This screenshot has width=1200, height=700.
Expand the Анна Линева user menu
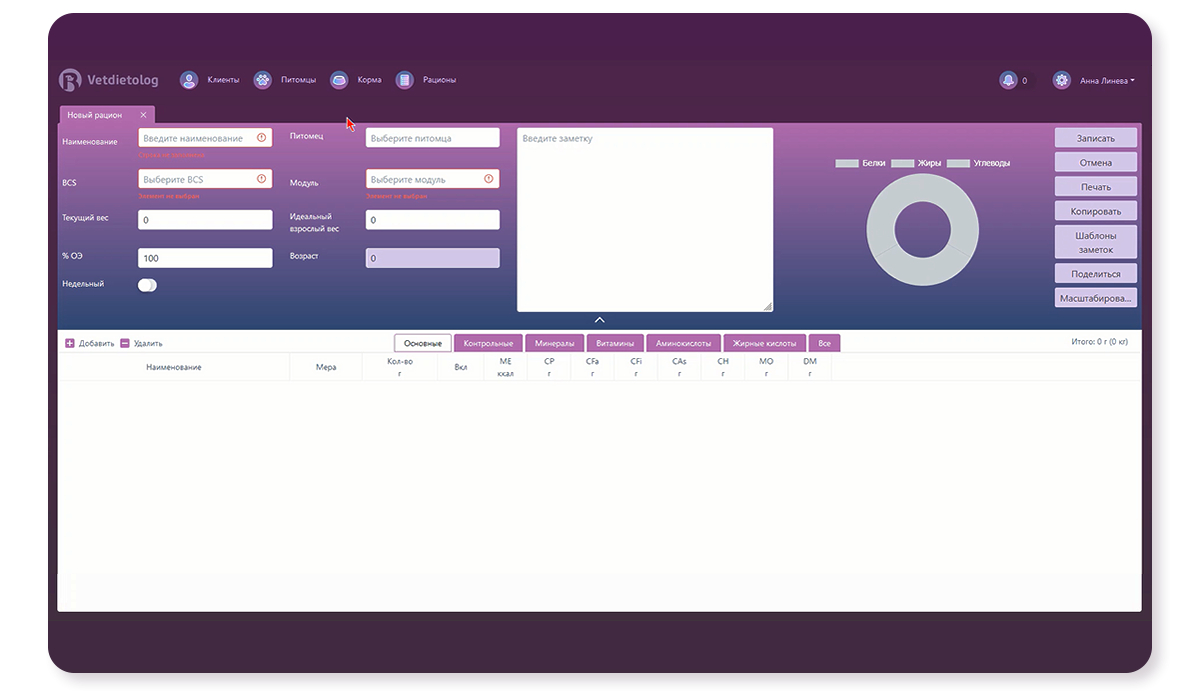[1107, 81]
